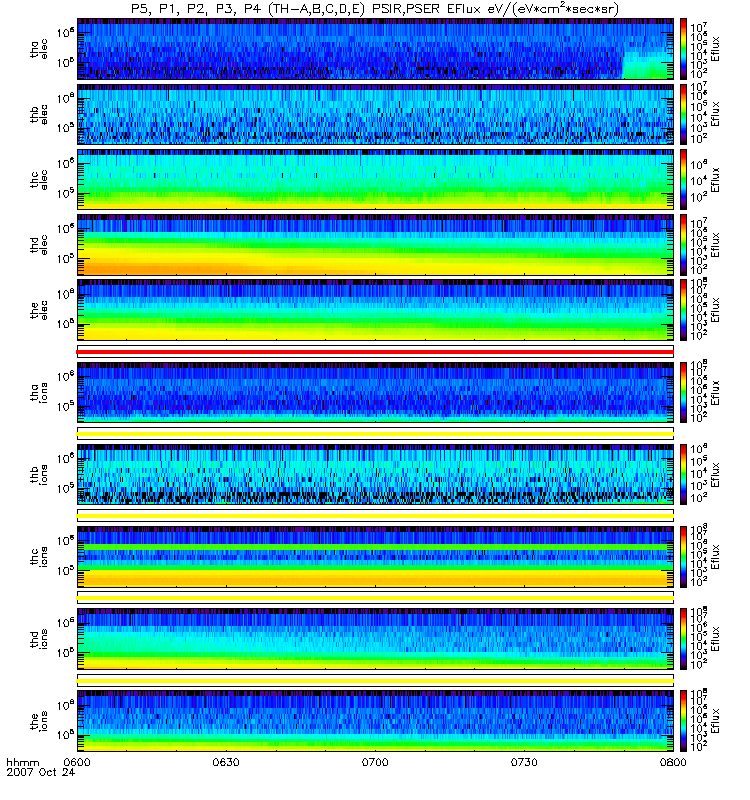
Task: Click the thc ions Eflux color bar
Action: tap(684, 557)
